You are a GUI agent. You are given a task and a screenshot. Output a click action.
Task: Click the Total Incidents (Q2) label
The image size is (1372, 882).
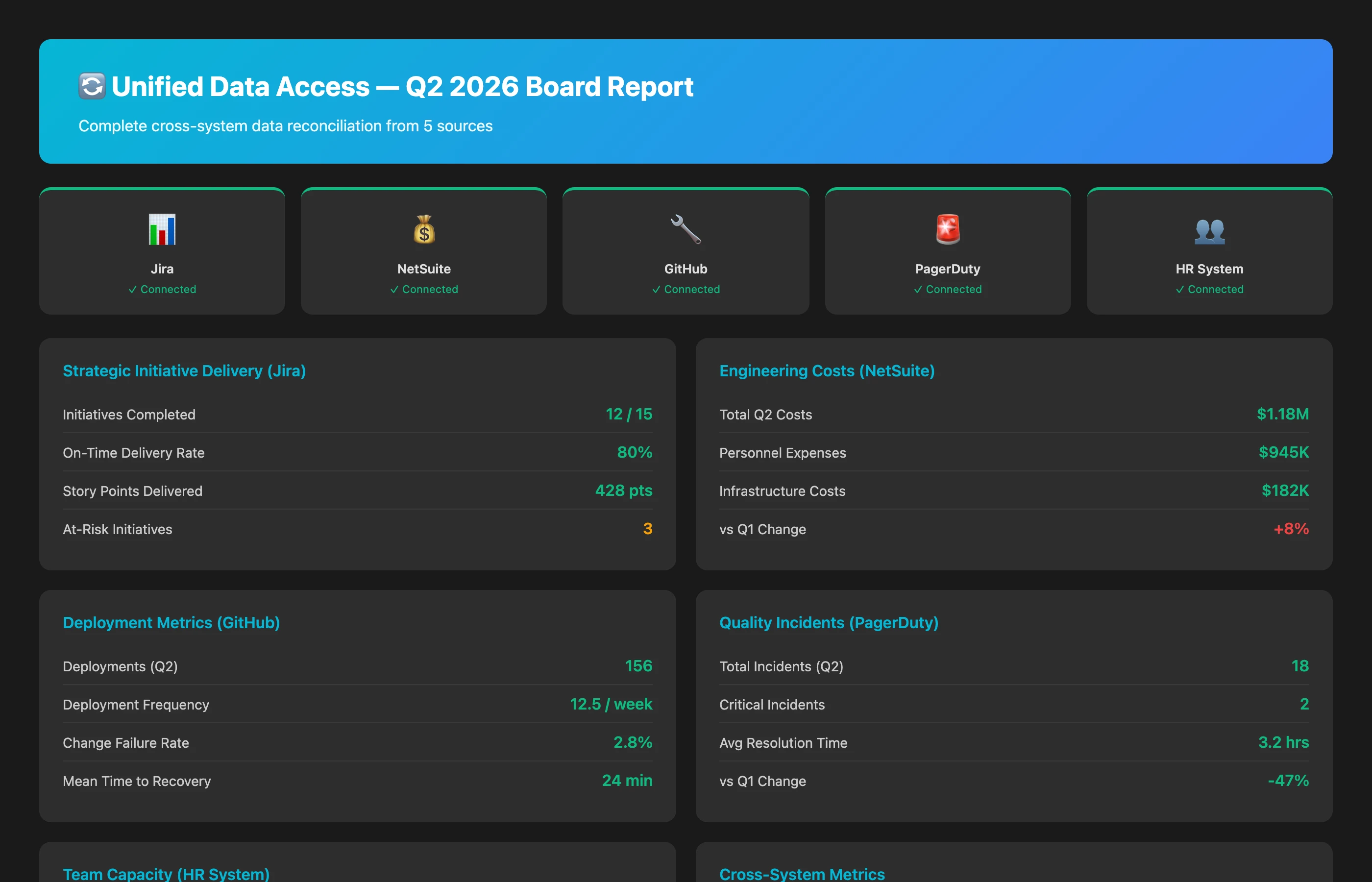coord(781,667)
